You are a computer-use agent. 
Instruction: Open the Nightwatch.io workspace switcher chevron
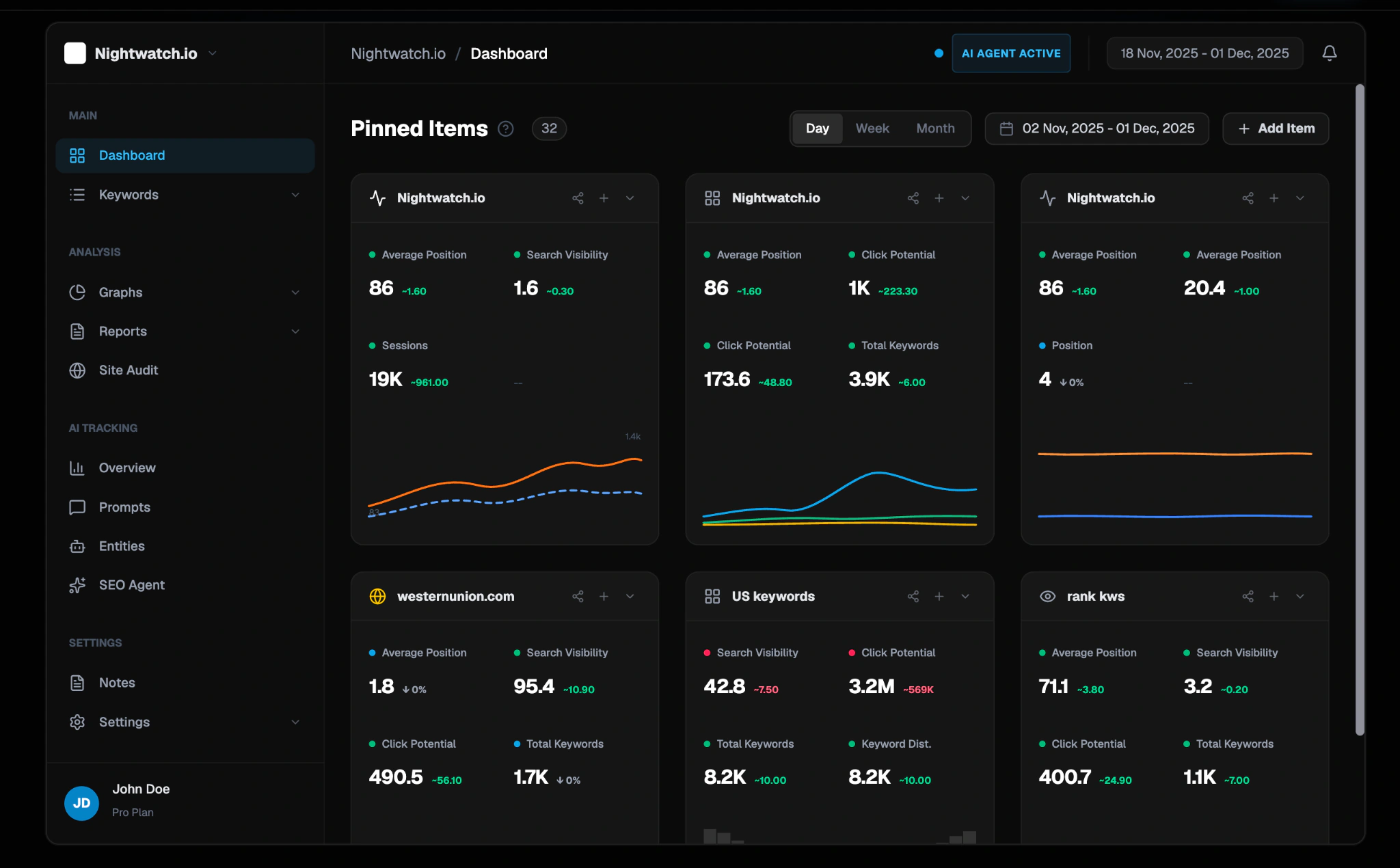[x=212, y=53]
